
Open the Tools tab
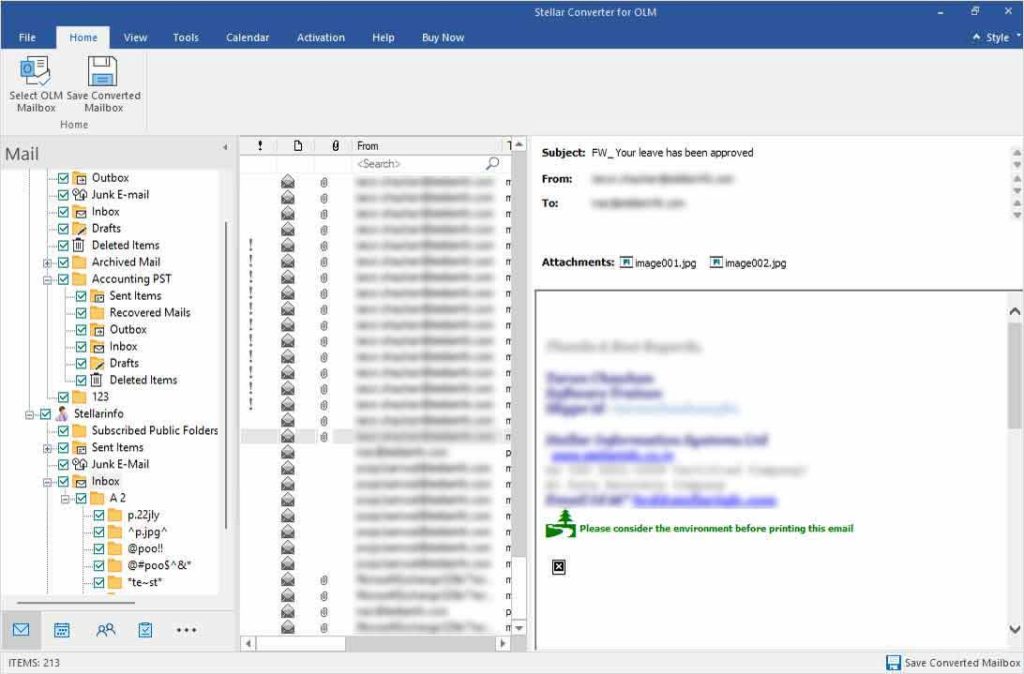[x=185, y=37]
